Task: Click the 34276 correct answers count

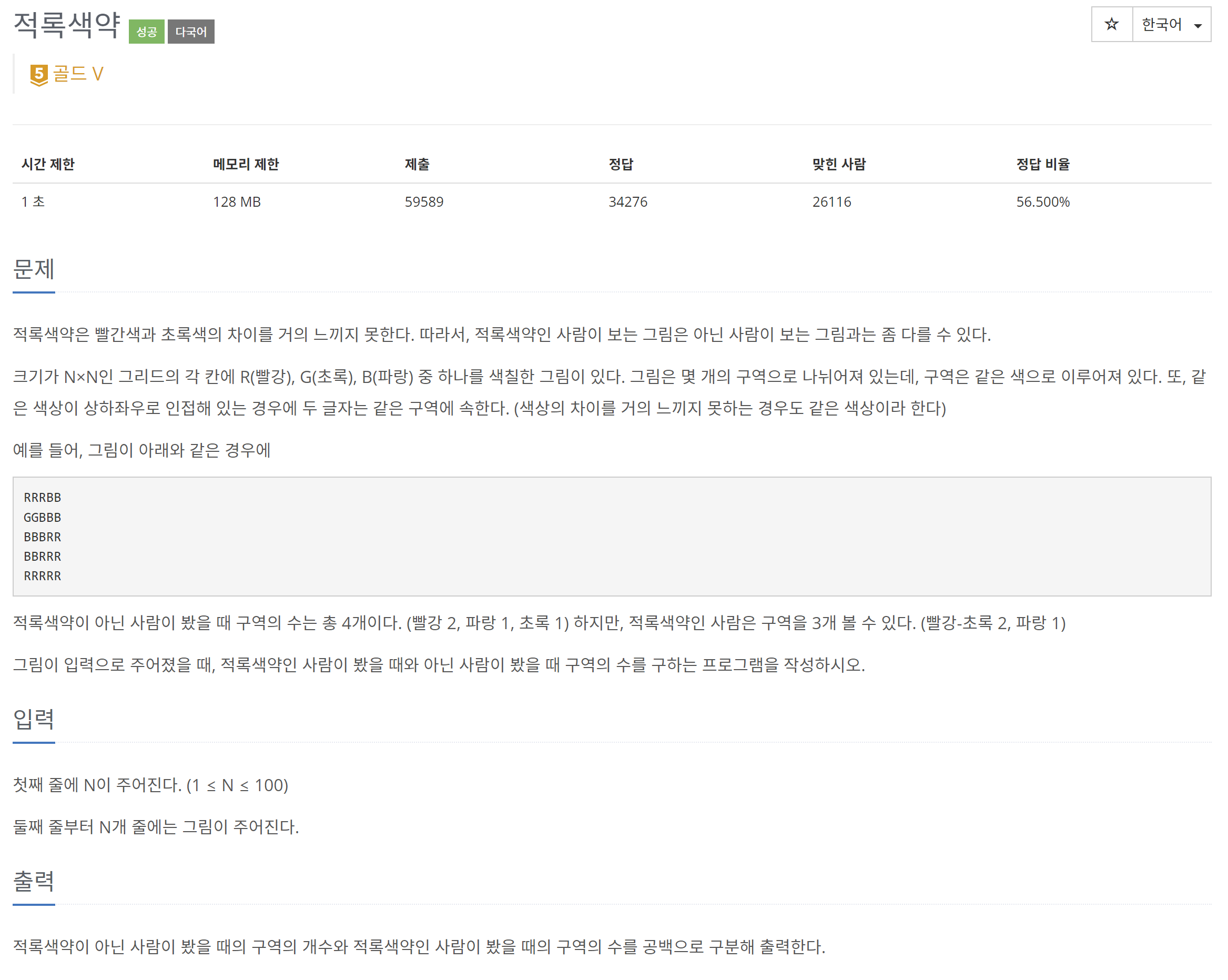Action: (627, 201)
